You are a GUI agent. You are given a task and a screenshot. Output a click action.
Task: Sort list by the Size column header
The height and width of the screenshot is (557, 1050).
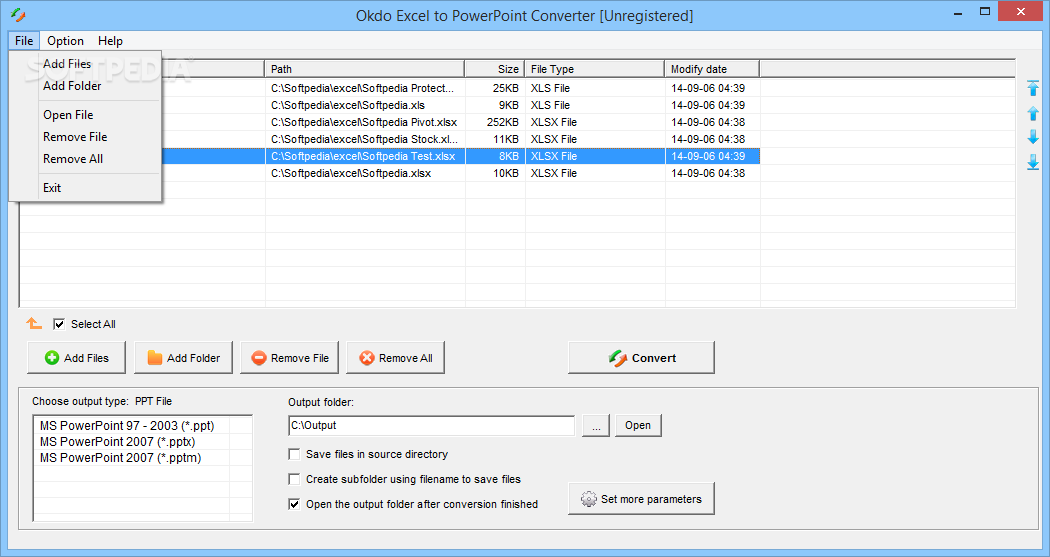coord(495,69)
